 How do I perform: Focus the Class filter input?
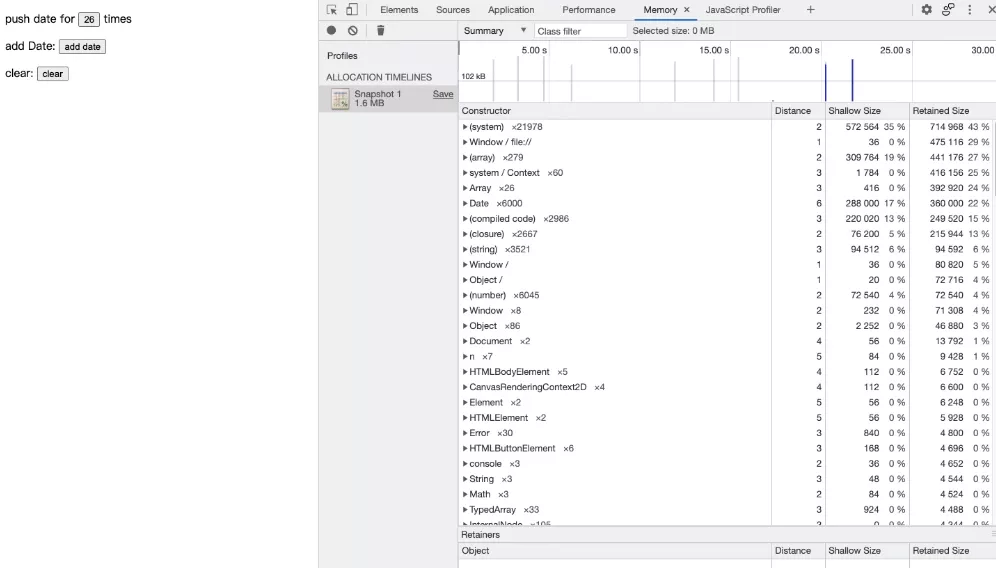pos(581,30)
